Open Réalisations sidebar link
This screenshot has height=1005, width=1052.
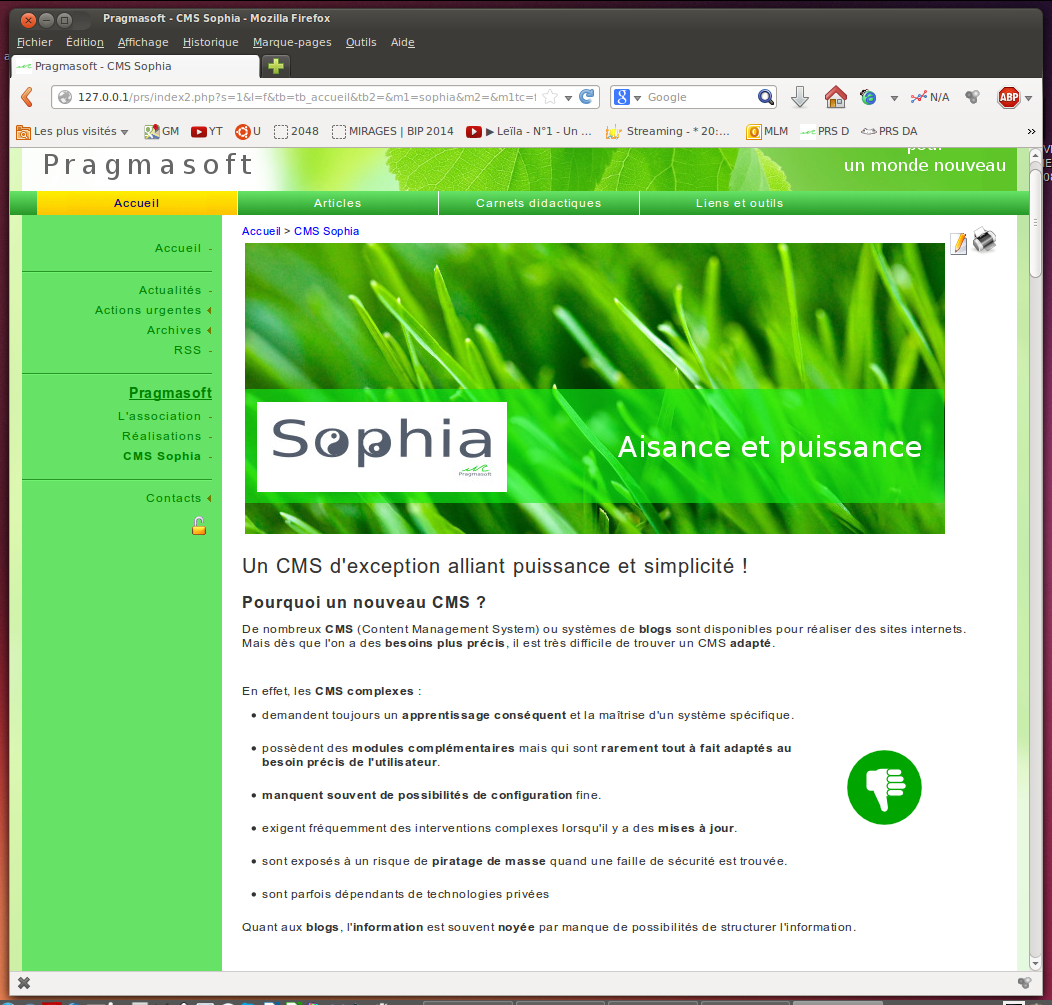tap(162, 436)
